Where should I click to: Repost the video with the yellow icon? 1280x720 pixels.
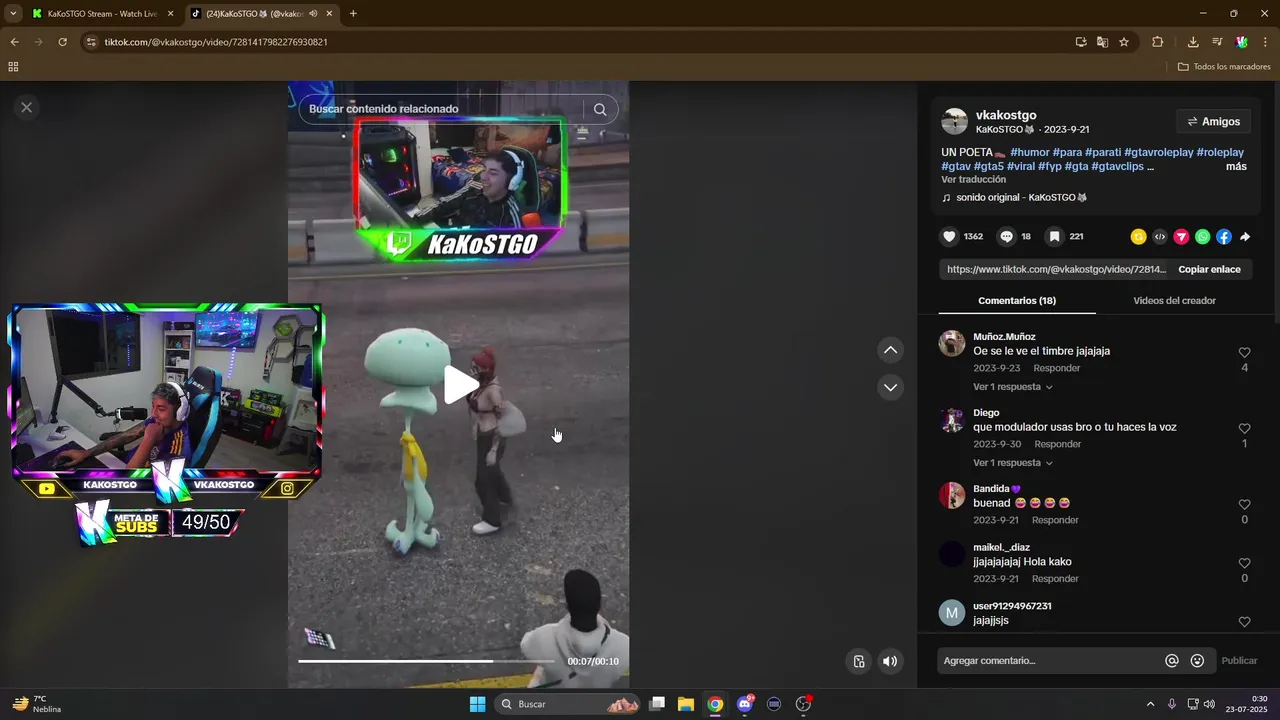click(1138, 237)
